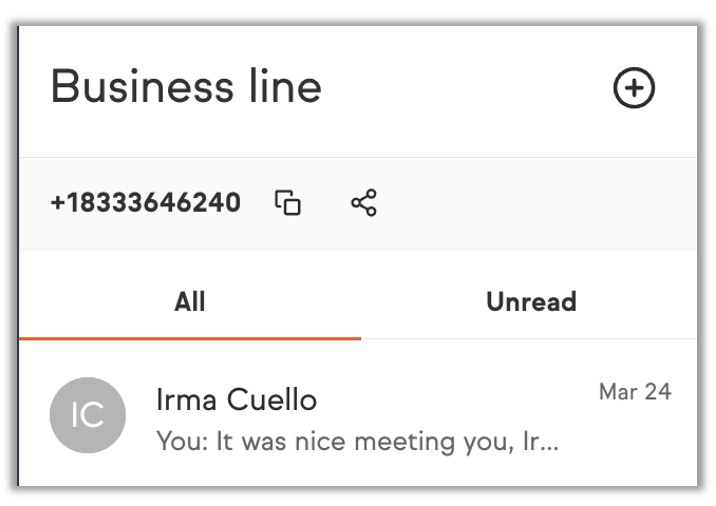The height and width of the screenshot is (506, 716).
Task: Click the initials IC in the avatar
Action: point(88,416)
